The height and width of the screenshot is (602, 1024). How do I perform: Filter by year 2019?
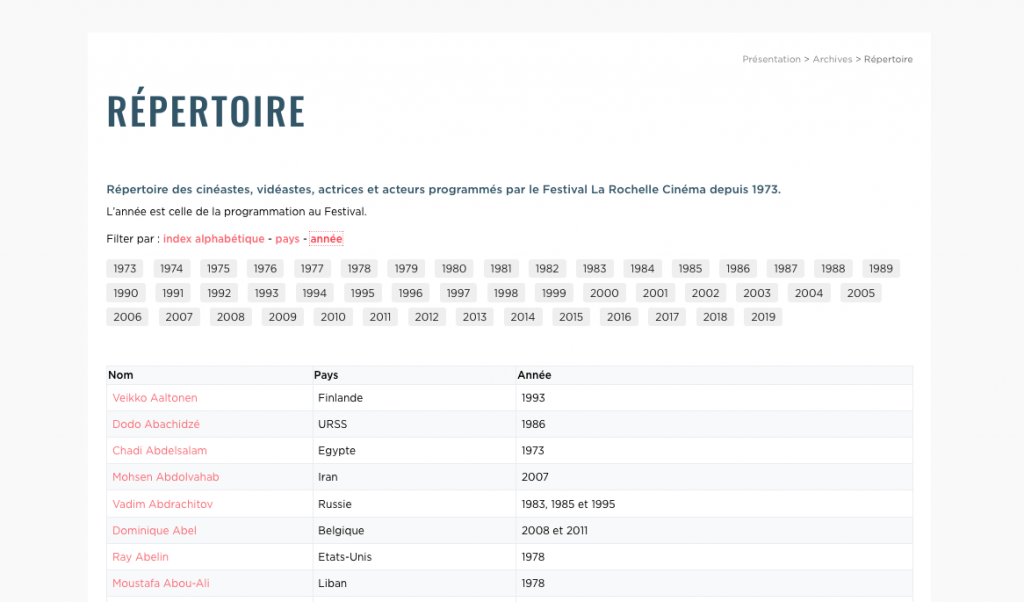pyautogui.click(x=763, y=317)
